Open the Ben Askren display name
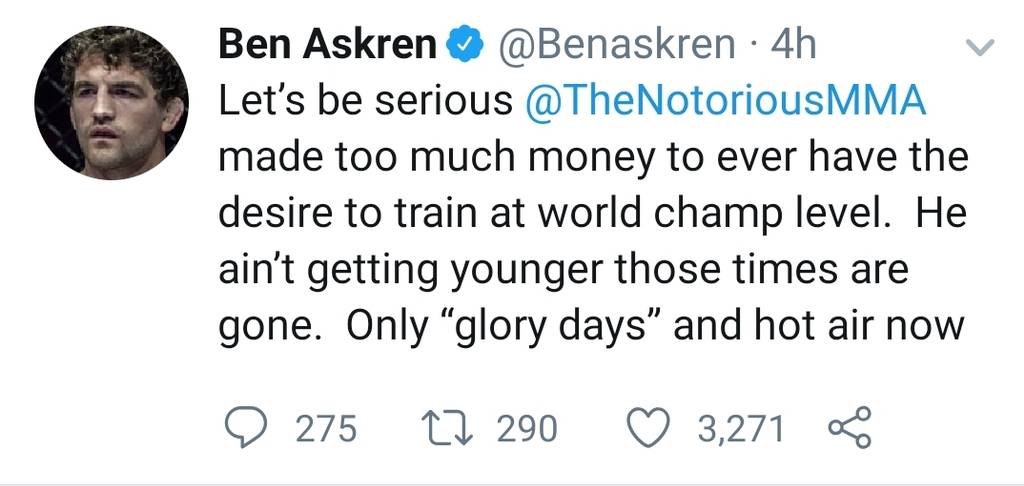The image size is (1024, 486). 328,45
